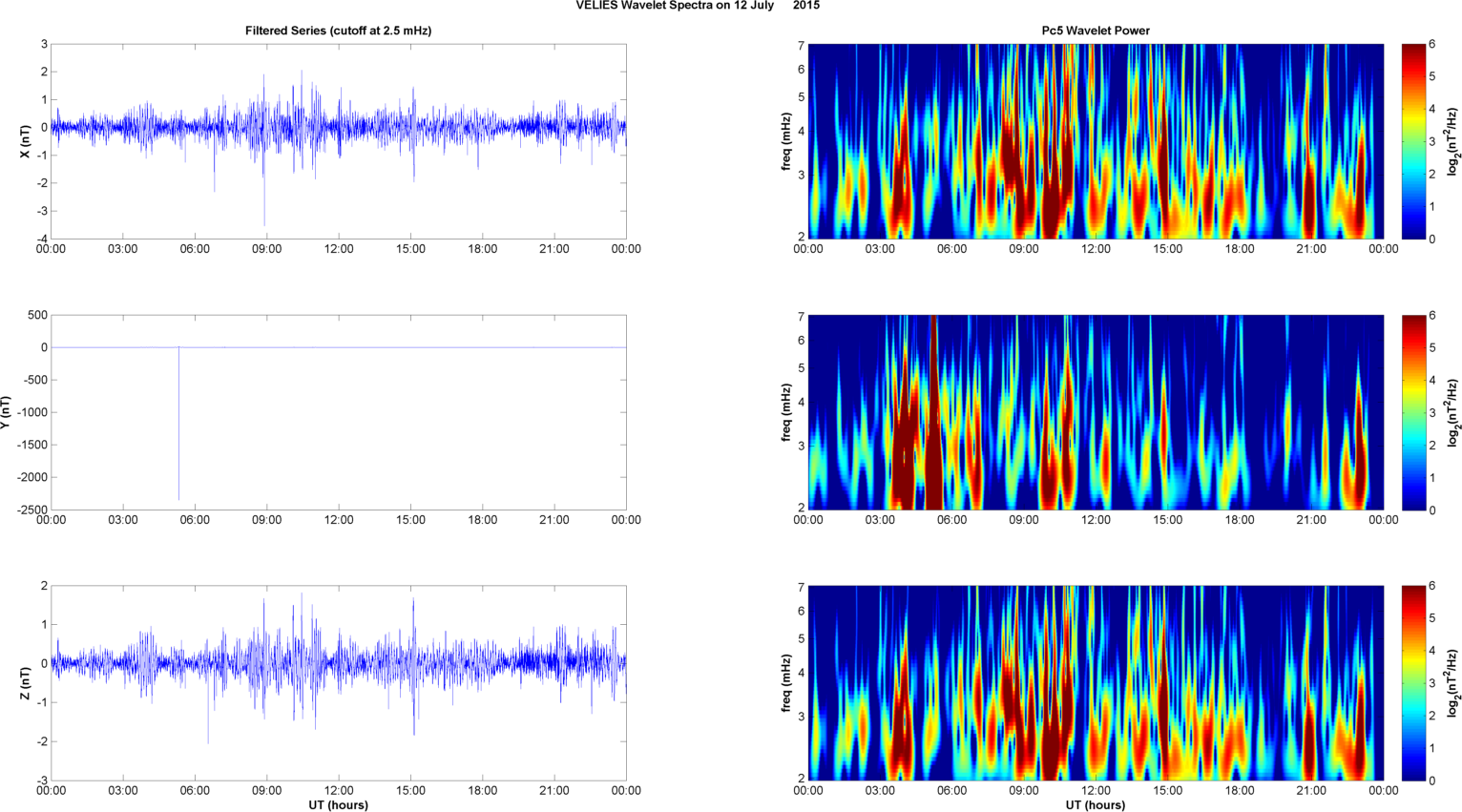Click the 'Z (nT)' axis label
1462x812 pixels.
tap(26, 683)
